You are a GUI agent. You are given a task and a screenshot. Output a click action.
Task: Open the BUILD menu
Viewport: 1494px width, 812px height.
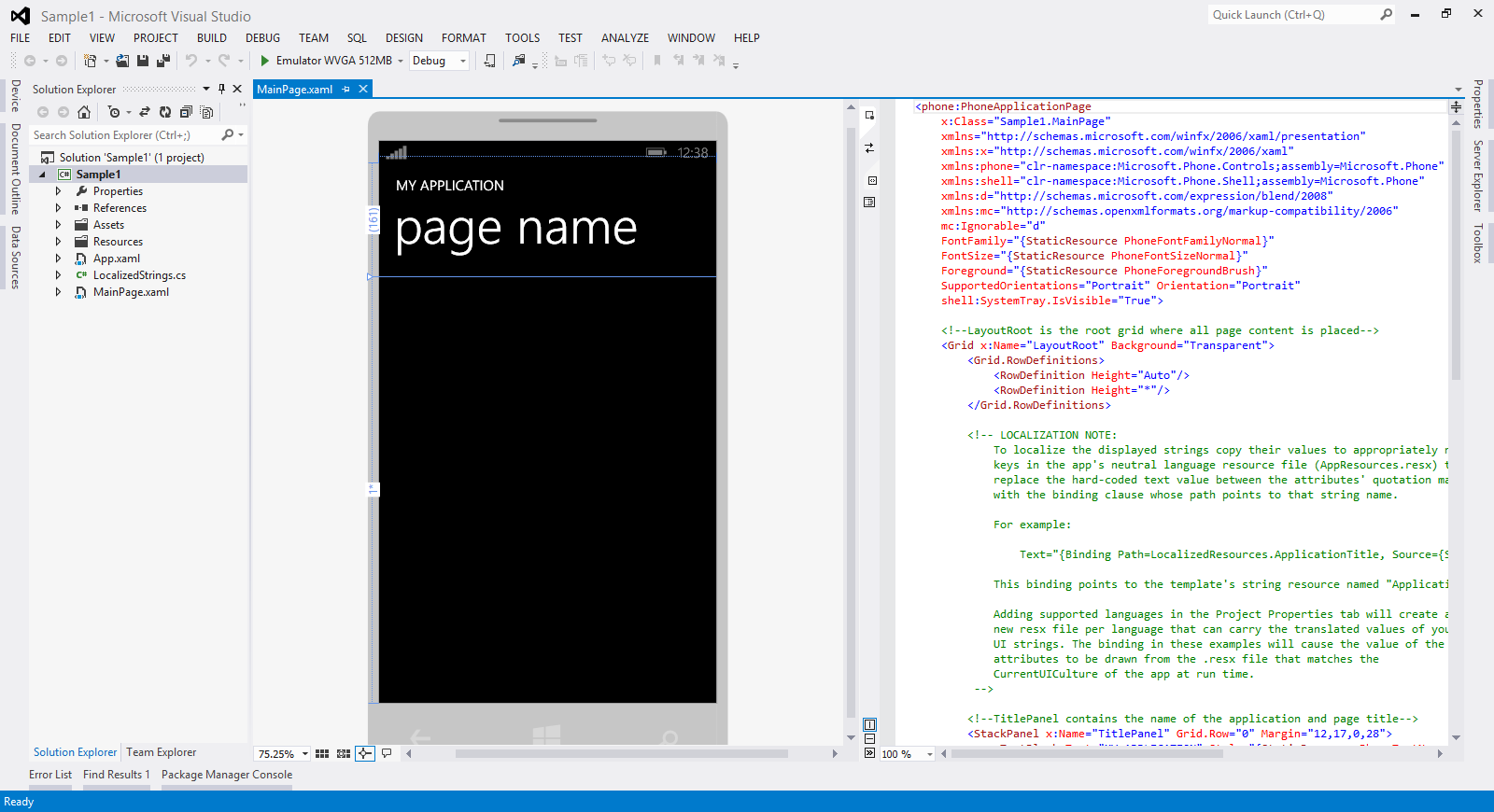[212, 38]
